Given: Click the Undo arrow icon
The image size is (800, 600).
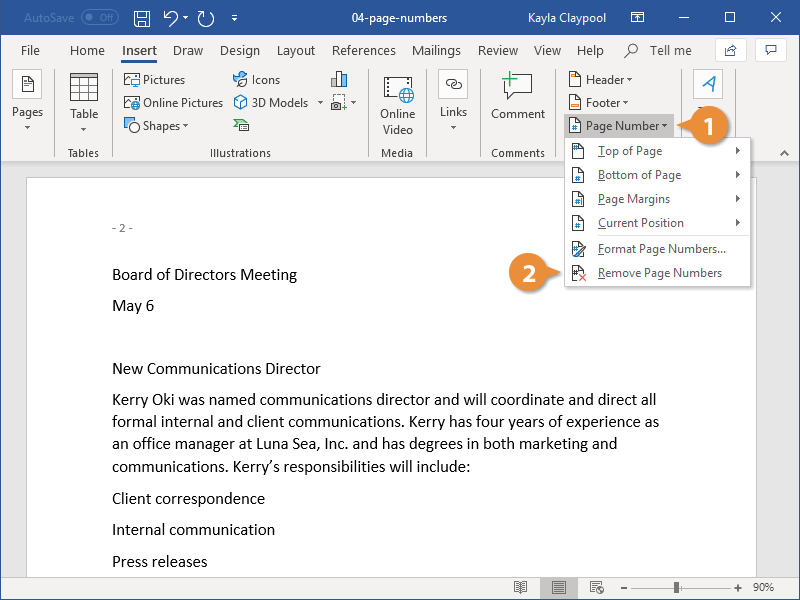Looking at the screenshot, I should [171, 18].
